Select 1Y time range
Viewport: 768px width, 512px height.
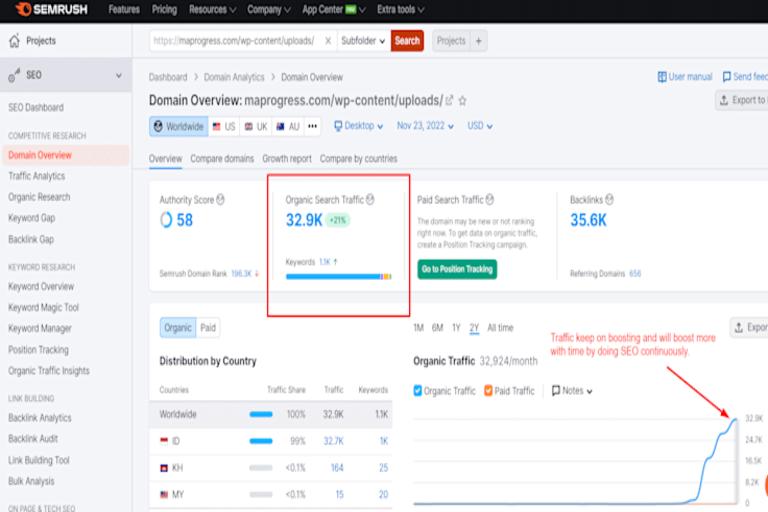[456, 328]
